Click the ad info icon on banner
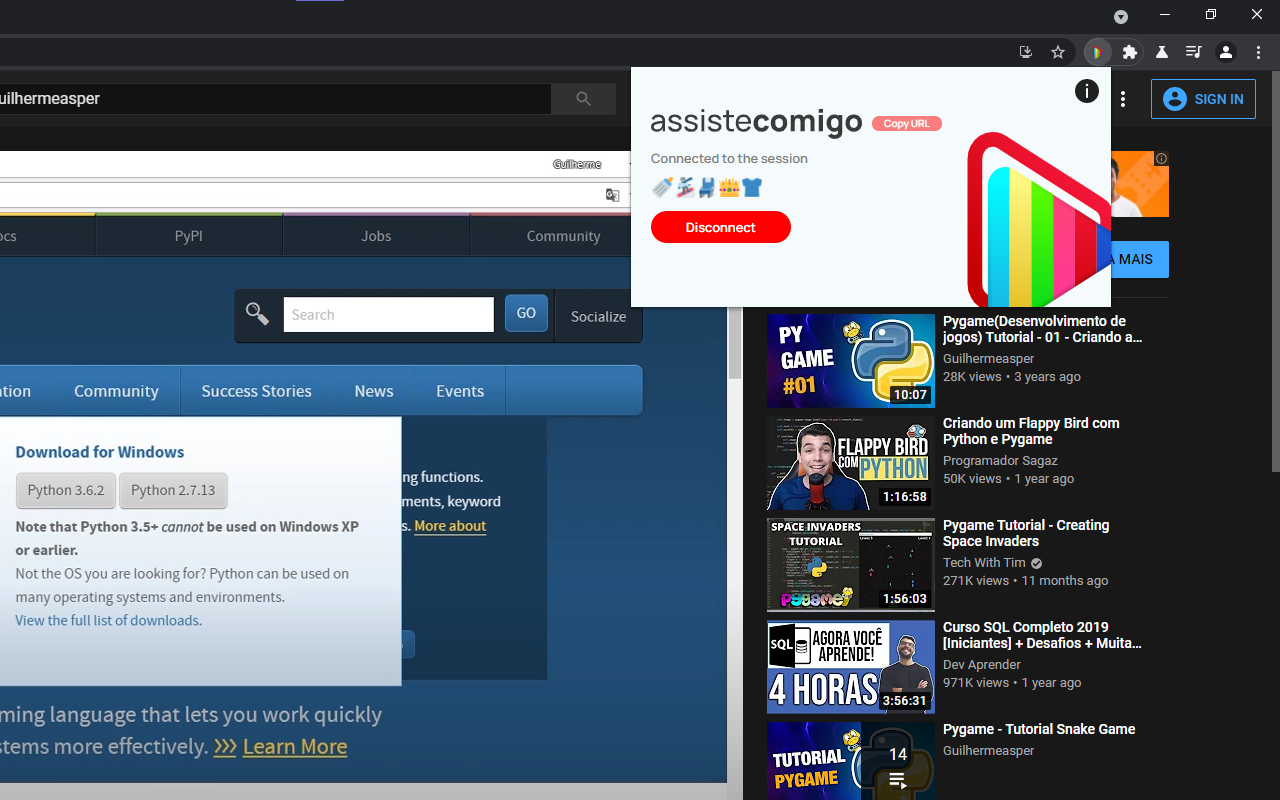Screen dimensions: 1280x800 (1161, 158)
